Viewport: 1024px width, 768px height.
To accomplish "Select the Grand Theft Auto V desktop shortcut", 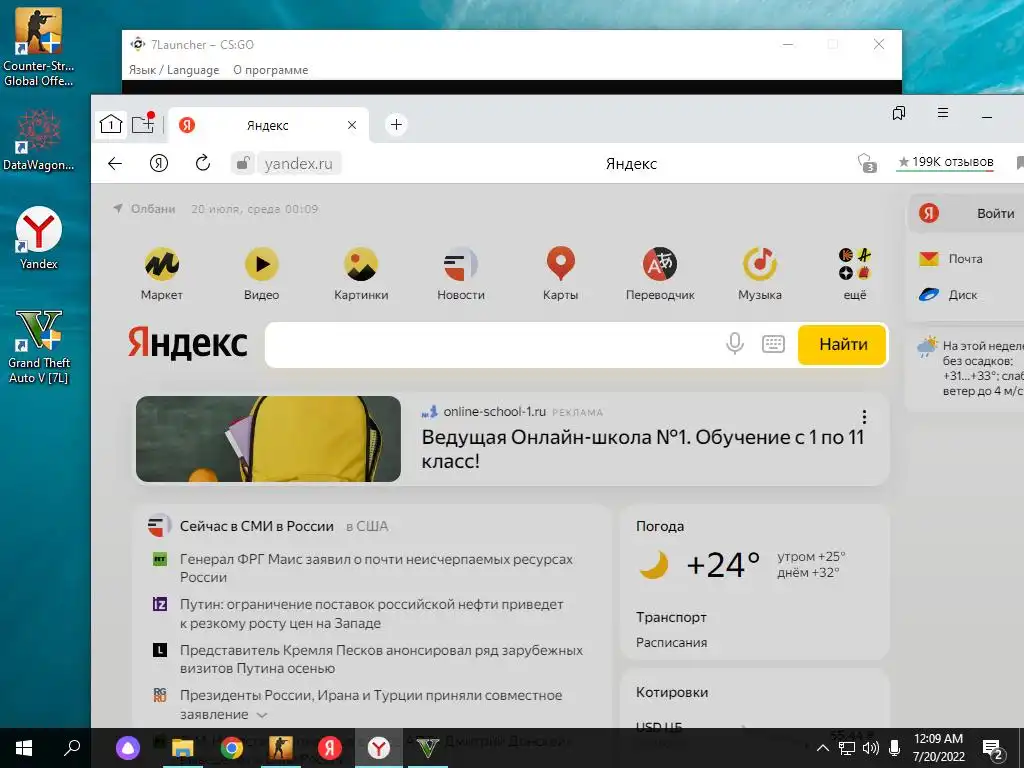I will pyautogui.click(x=39, y=347).
